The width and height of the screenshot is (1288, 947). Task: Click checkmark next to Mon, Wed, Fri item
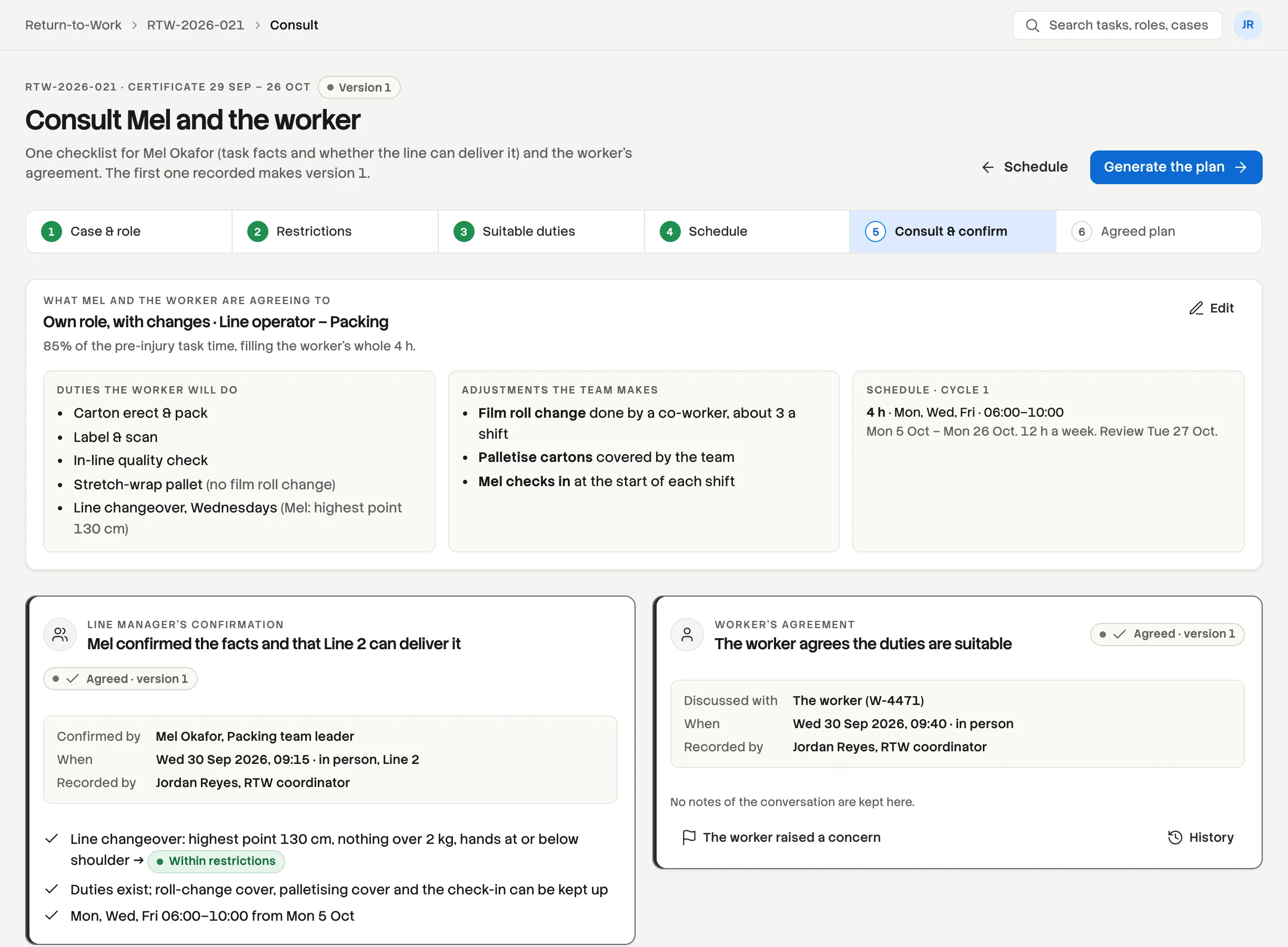[x=52, y=915]
